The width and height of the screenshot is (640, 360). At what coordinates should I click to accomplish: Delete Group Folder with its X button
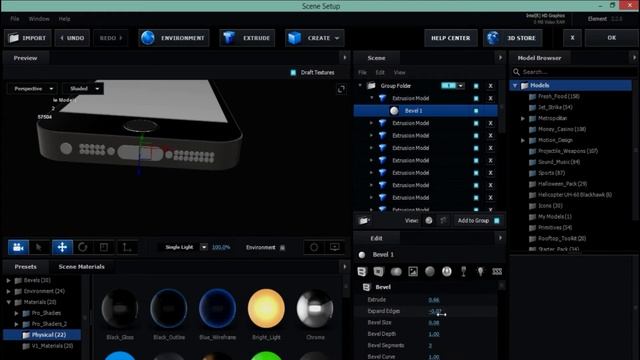(x=491, y=86)
